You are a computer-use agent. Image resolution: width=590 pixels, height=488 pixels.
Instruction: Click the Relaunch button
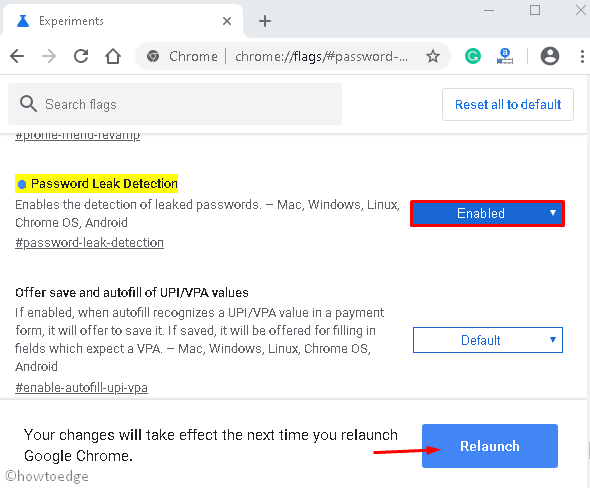pos(490,446)
